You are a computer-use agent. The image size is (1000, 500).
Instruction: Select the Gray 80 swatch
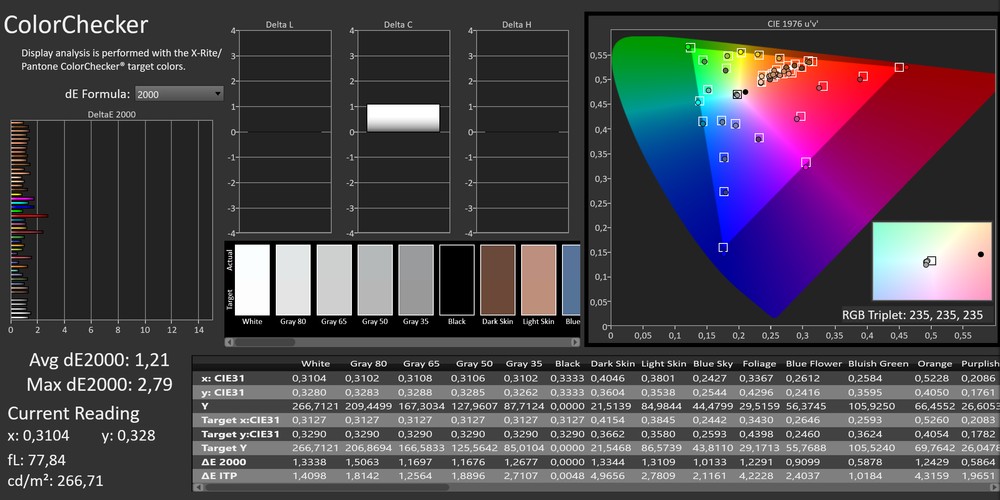click(x=293, y=280)
